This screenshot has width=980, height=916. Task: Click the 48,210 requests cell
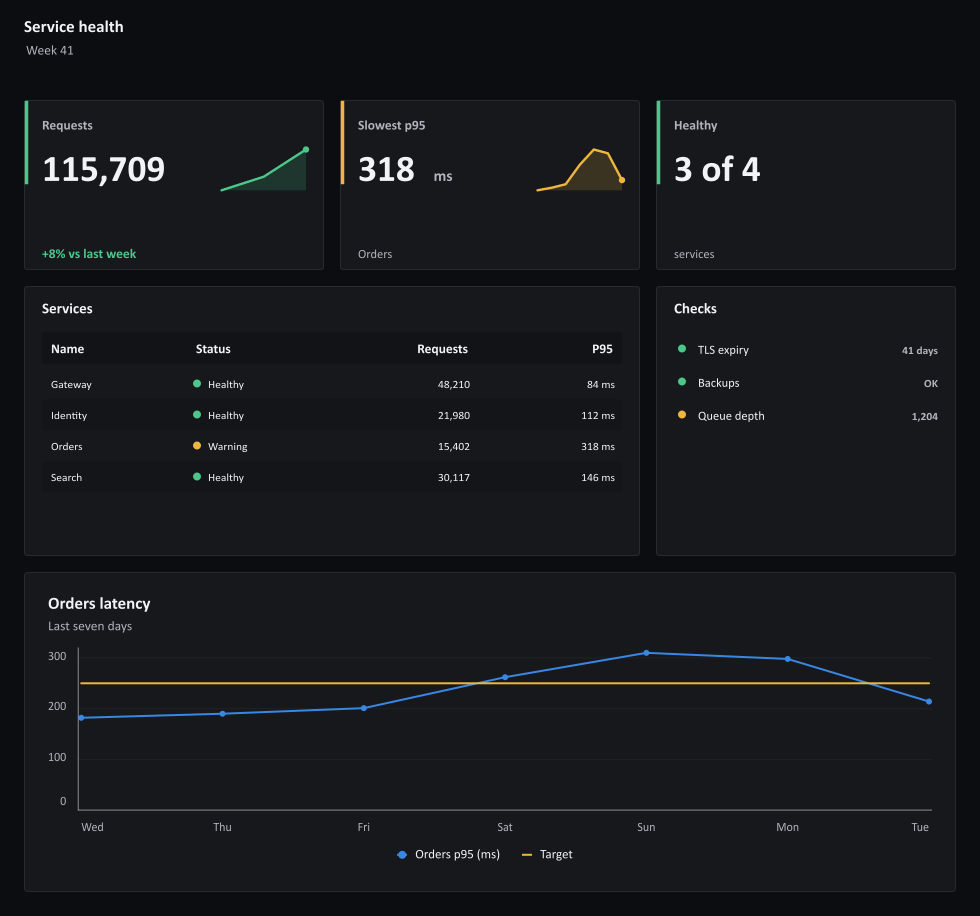point(454,384)
